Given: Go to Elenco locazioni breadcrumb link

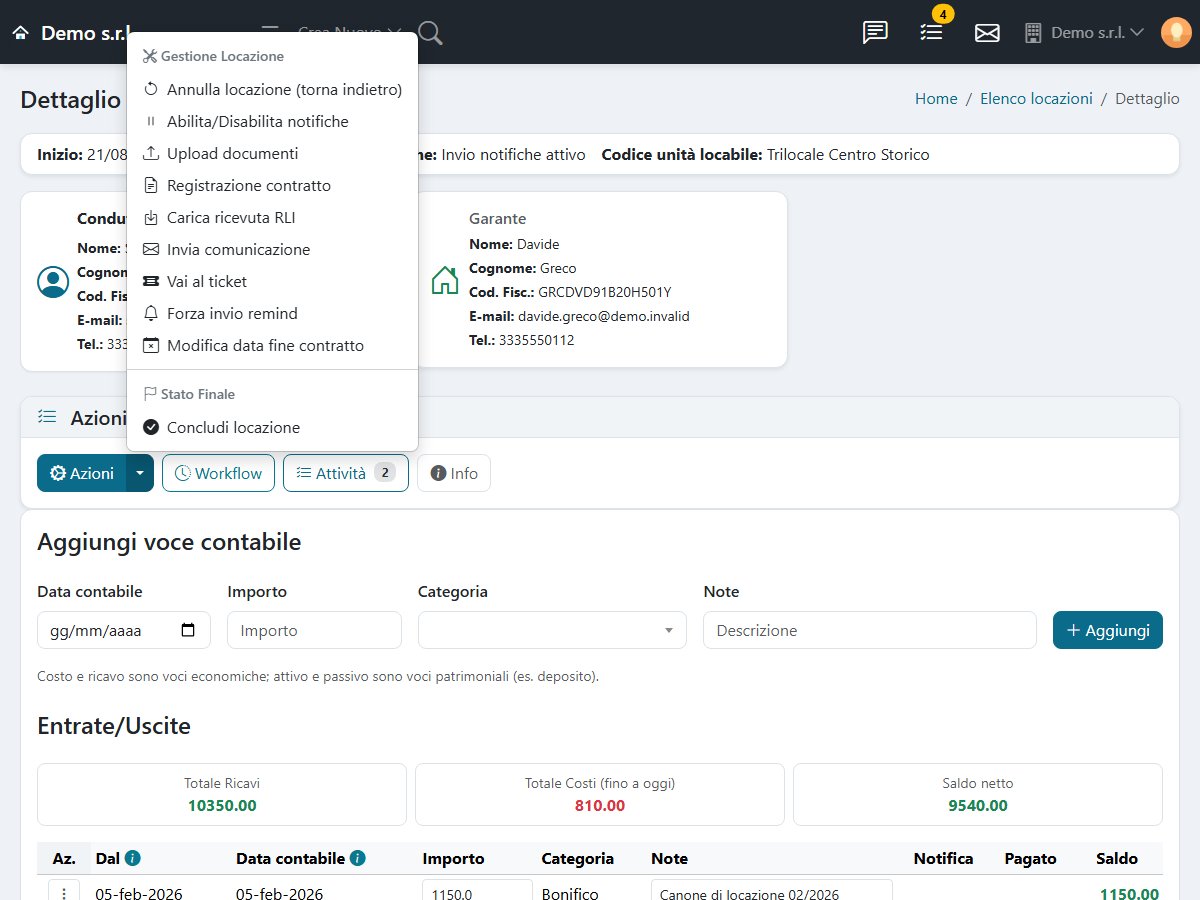Looking at the screenshot, I should (x=1036, y=99).
